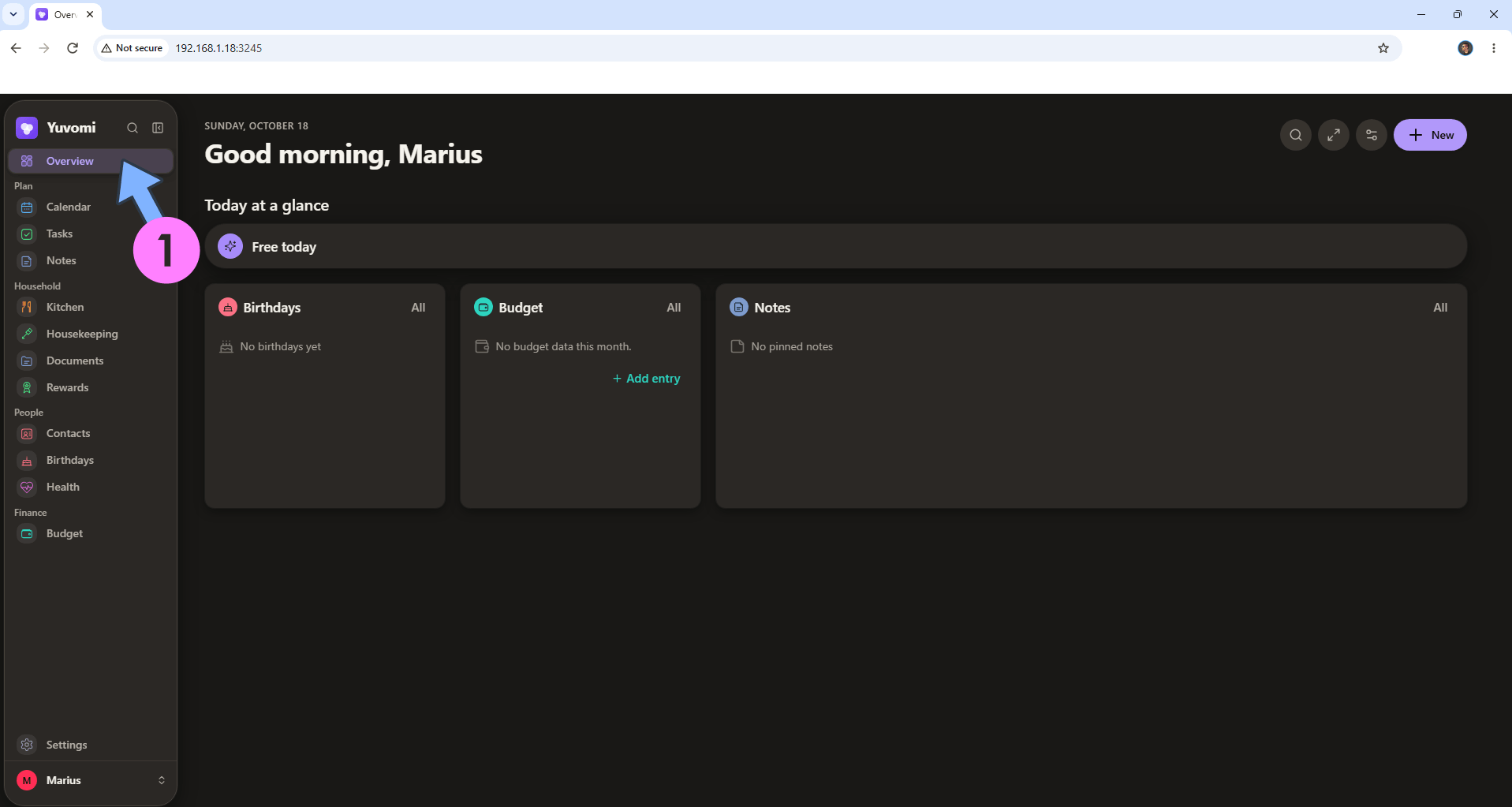This screenshot has width=1512, height=807.
Task: Open the browser profile avatar
Action: (1465, 48)
